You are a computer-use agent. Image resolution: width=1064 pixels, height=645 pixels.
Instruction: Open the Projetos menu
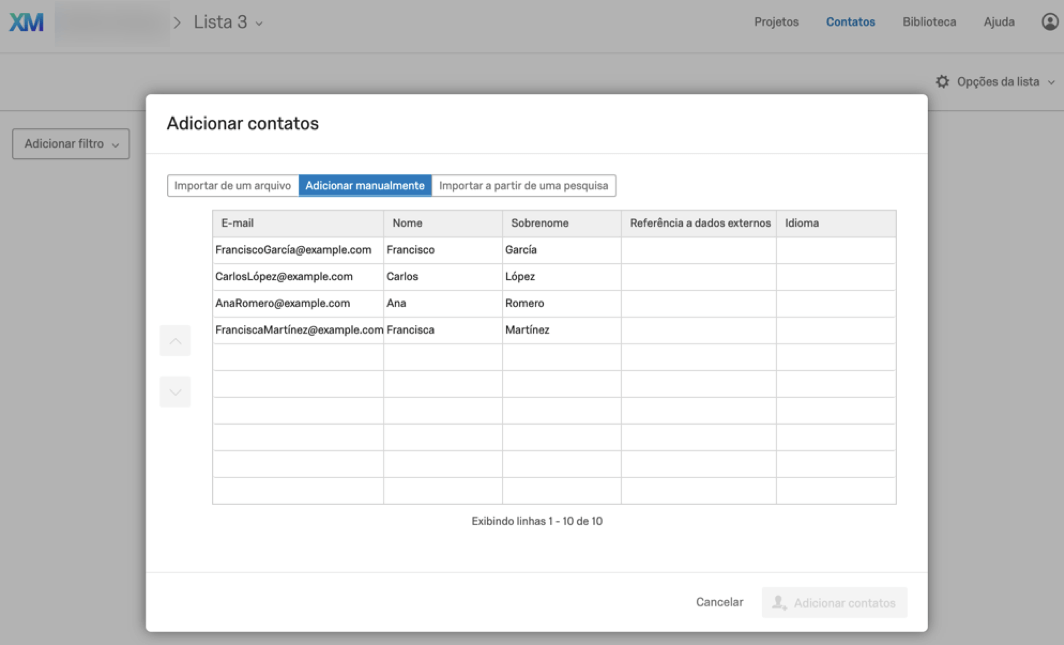(776, 22)
